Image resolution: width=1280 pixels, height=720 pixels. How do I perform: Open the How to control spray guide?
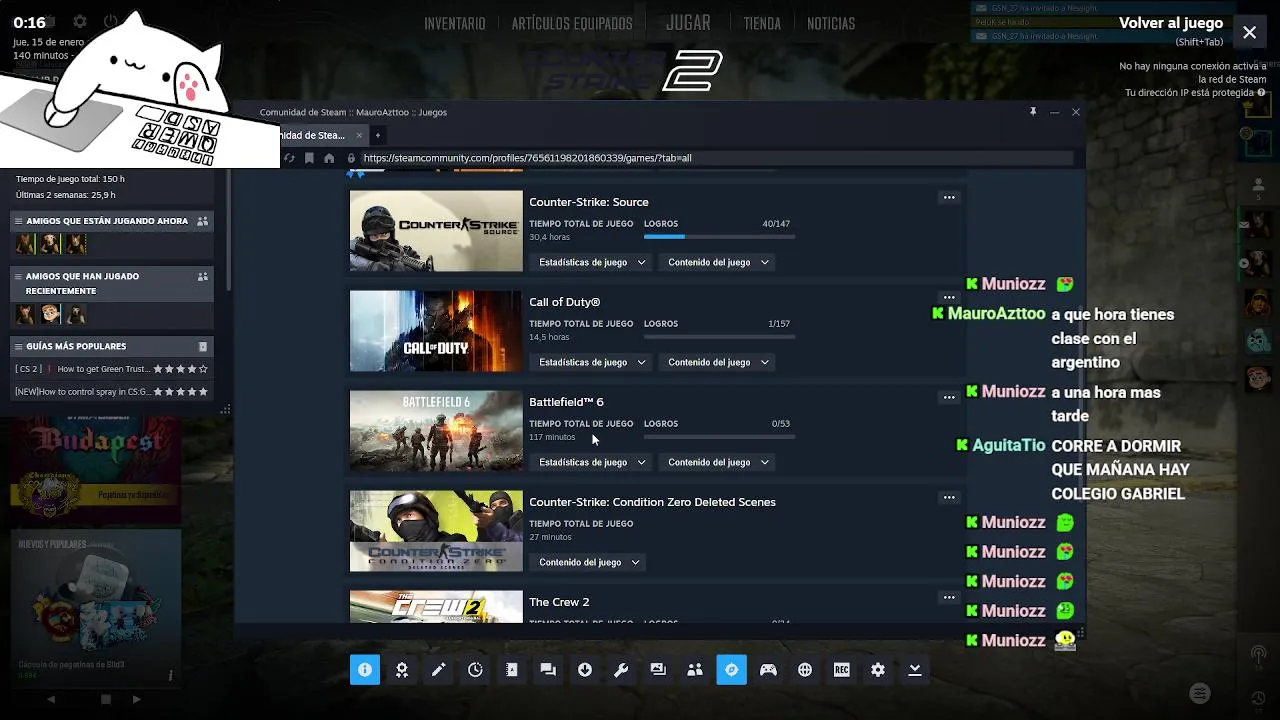click(111, 392)
